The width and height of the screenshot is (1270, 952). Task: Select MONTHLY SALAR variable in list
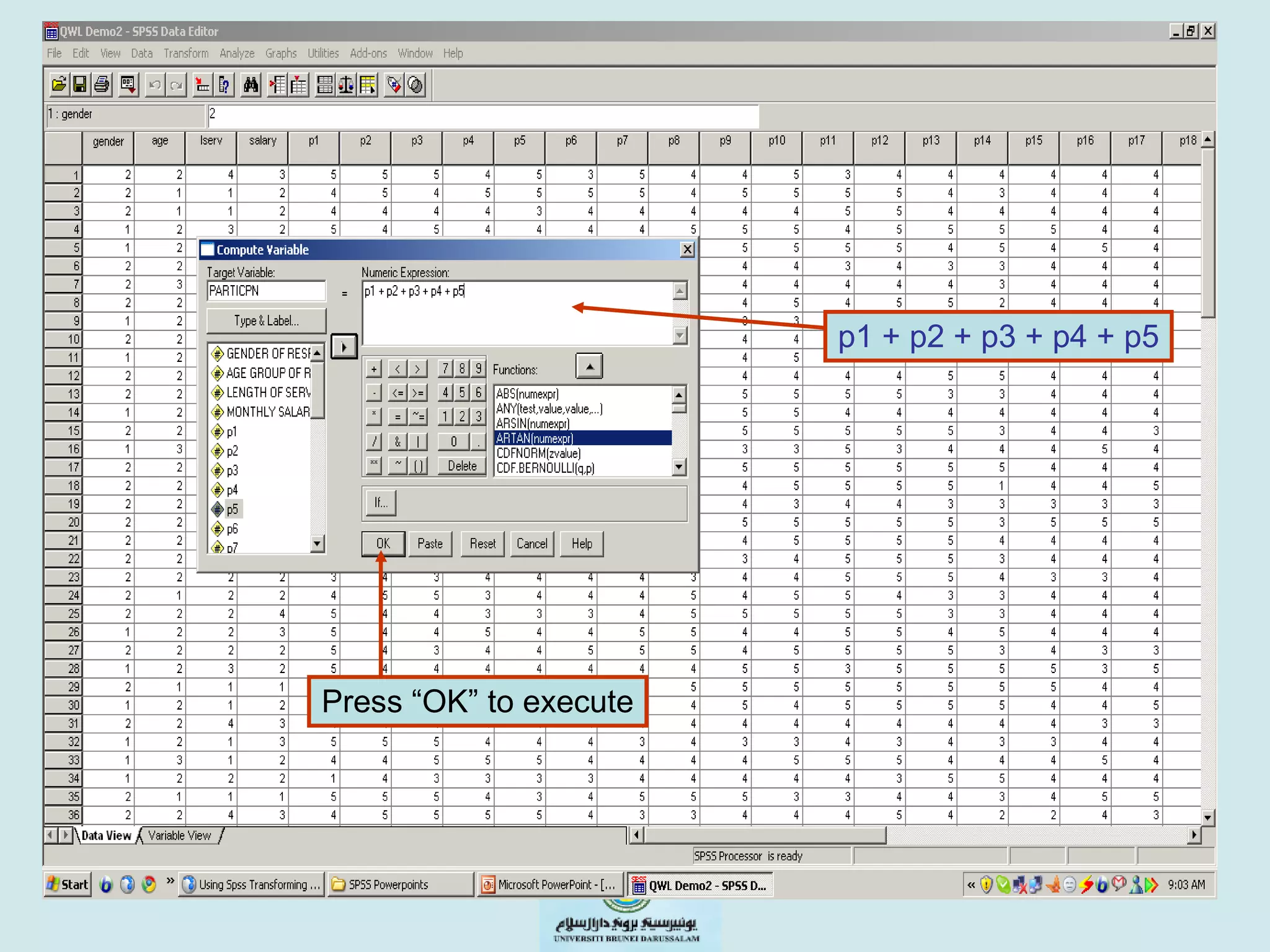coord(260,412)
